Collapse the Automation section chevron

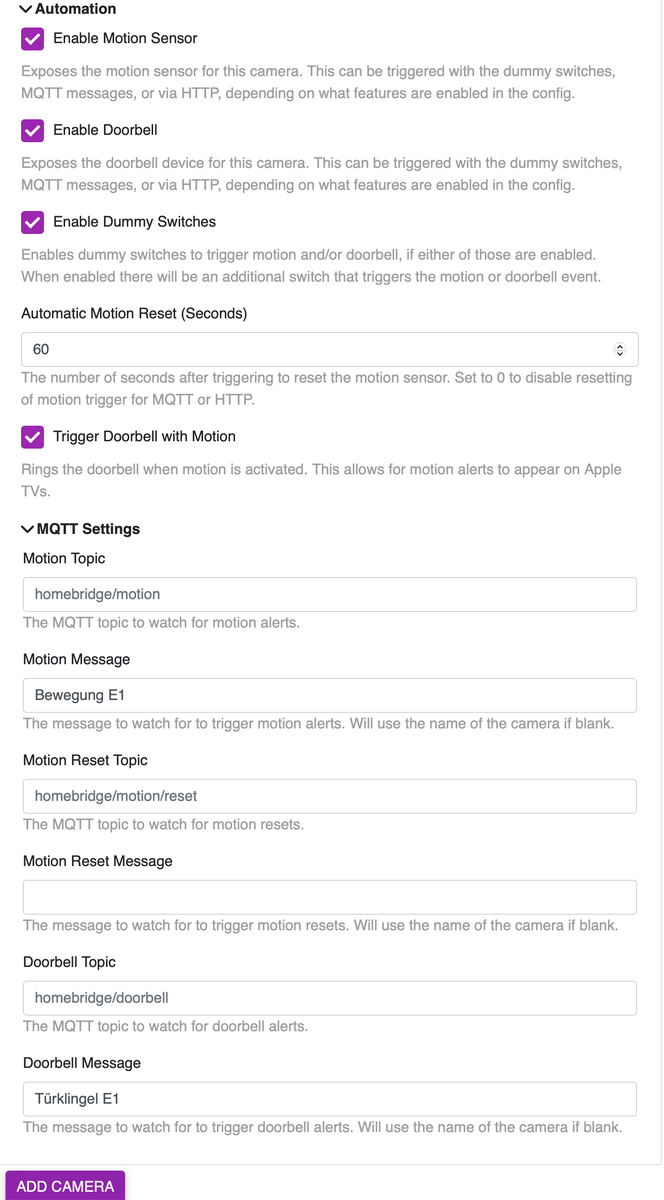pyautogui.click(x=27, y=9)
